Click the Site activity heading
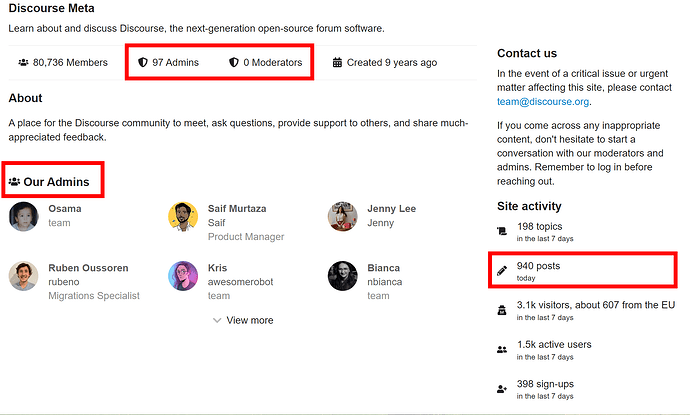The image size is (690, 415). 529,206
